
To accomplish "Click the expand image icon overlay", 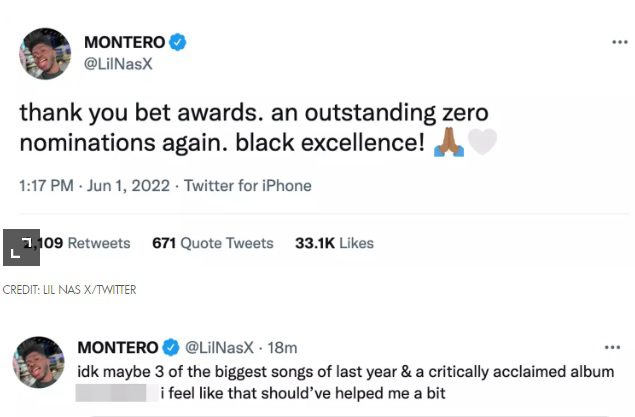I will 20,248.
